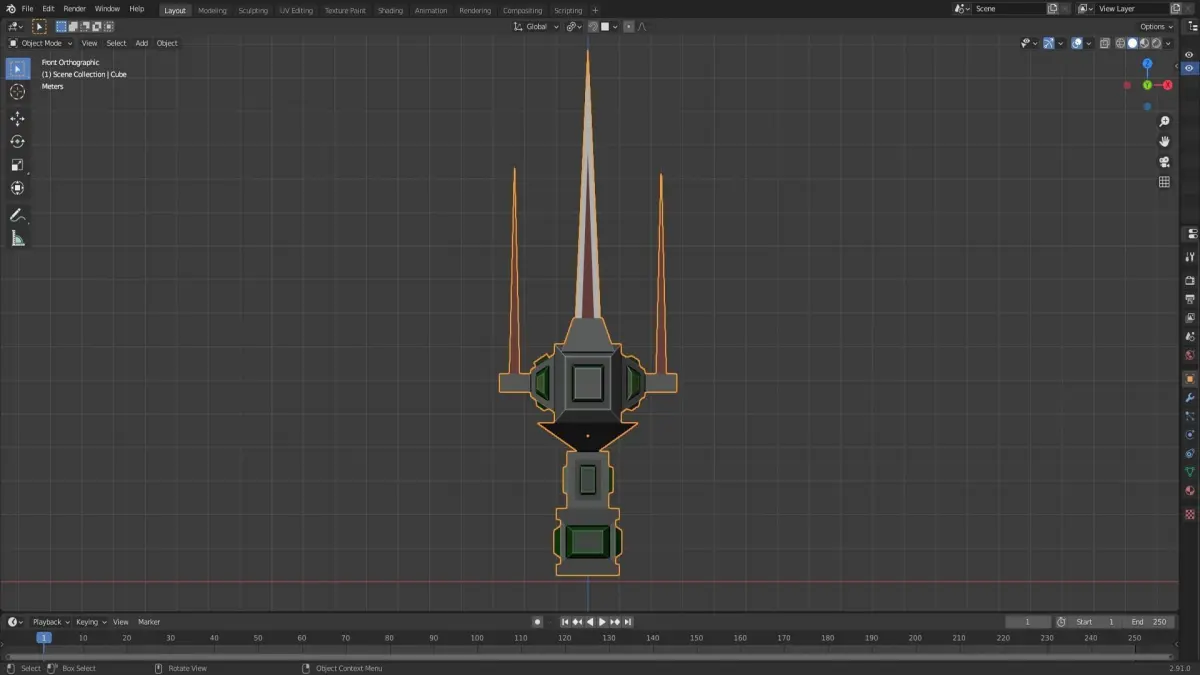Enable wireframe viewport shading
Screen dimensions: 1200x675
tap(1121, 43)
